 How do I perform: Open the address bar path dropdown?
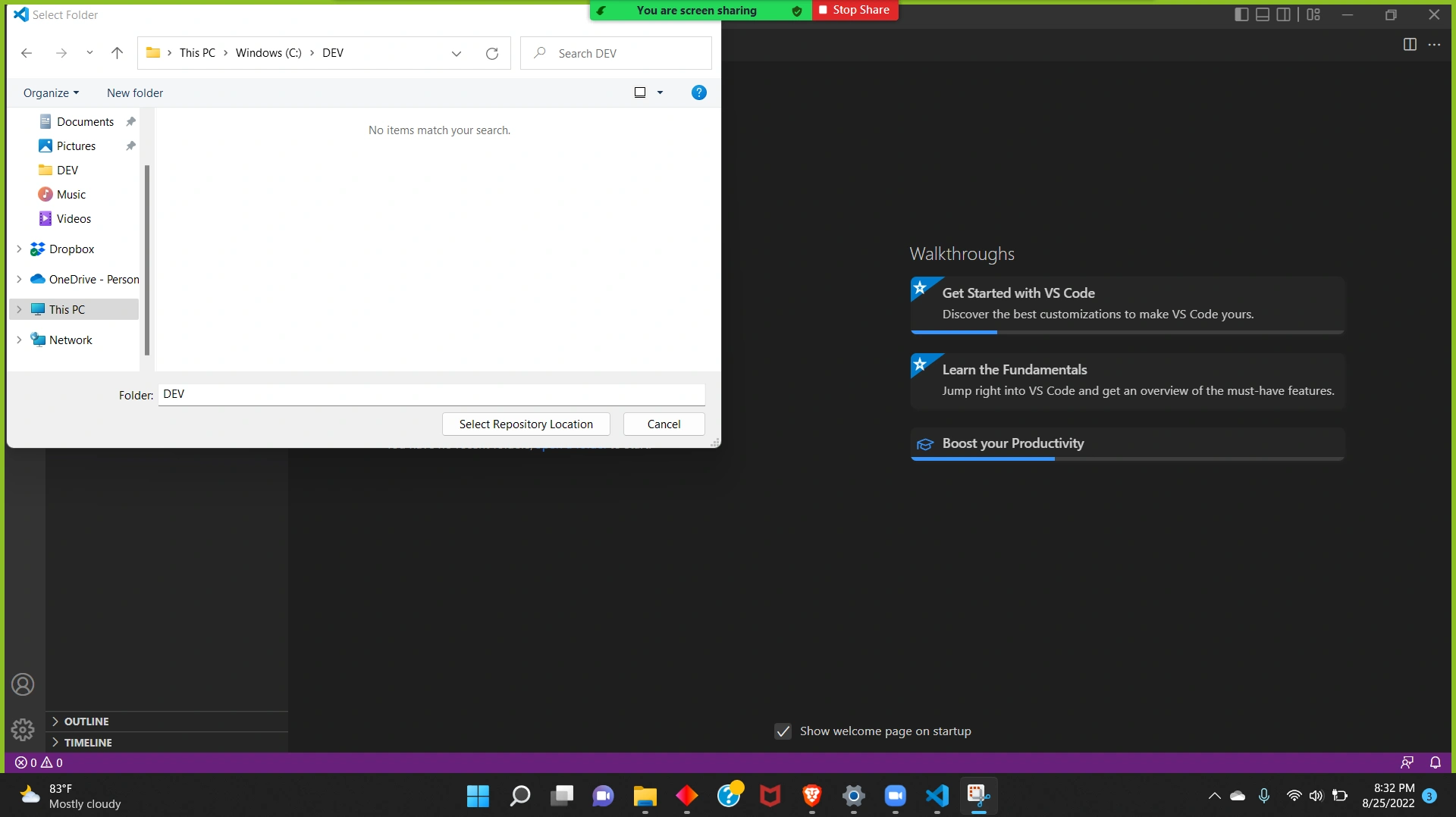(457, 53)
